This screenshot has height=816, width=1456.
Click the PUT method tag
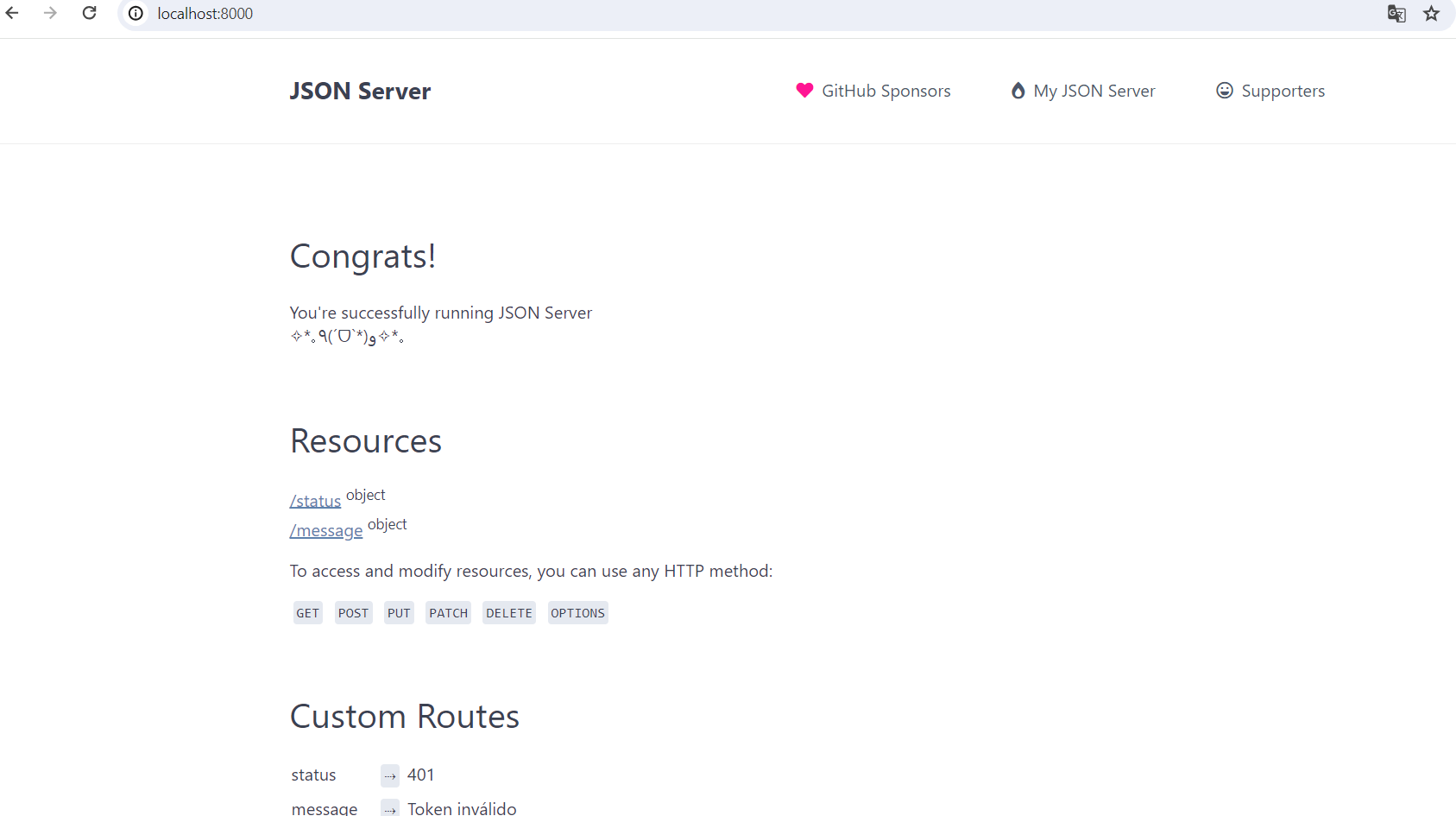[399, 613]
